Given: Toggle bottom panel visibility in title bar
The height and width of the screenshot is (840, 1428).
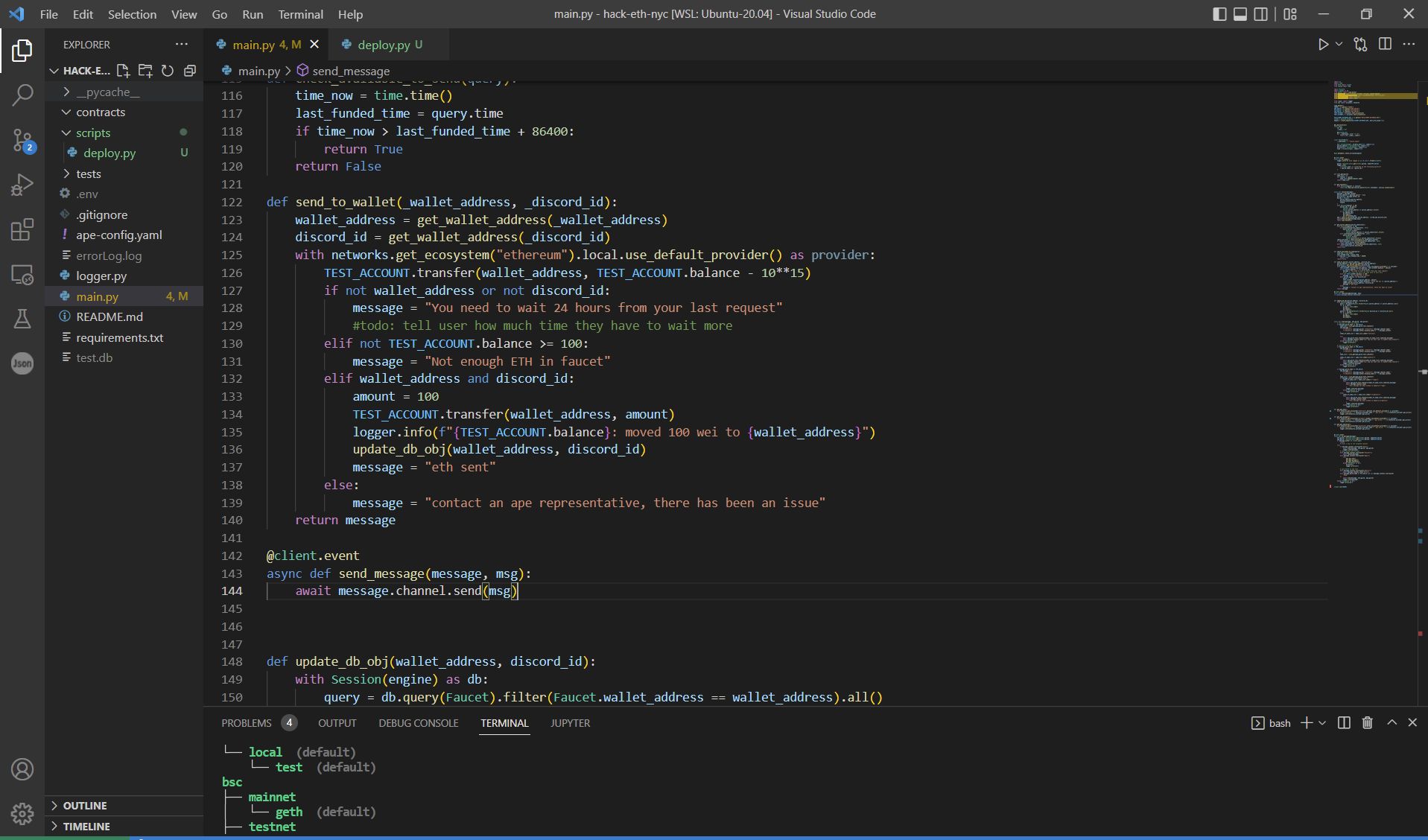Looking at the screenshot, I should pos(1240,13).
